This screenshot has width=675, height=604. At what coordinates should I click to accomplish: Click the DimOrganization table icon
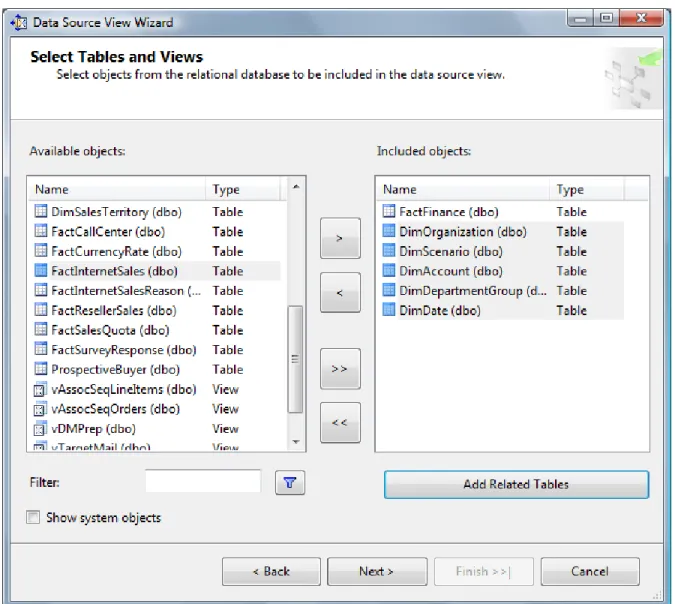point(389,231)
